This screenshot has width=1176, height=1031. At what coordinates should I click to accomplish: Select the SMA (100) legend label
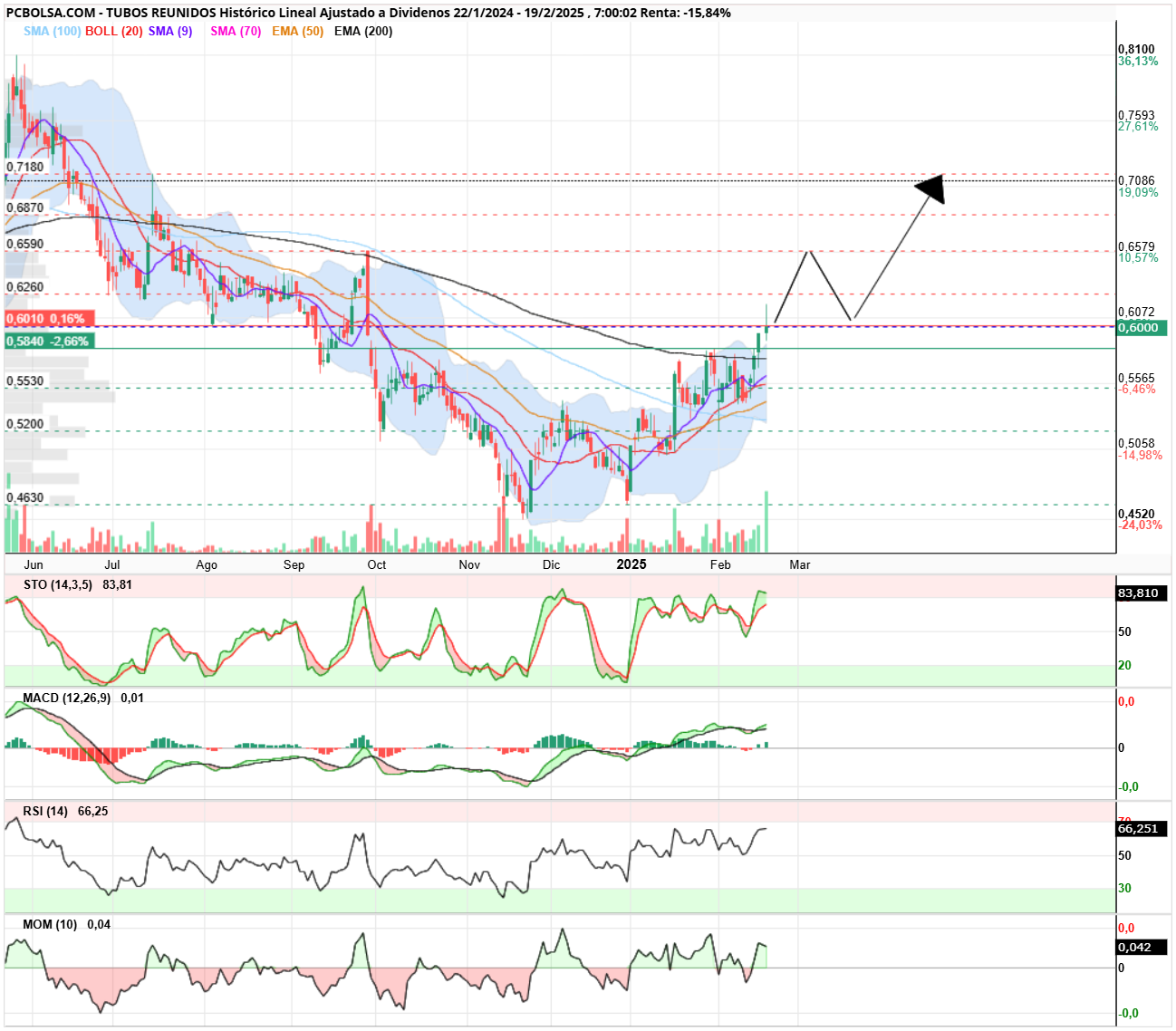click(x=53, y=31)
